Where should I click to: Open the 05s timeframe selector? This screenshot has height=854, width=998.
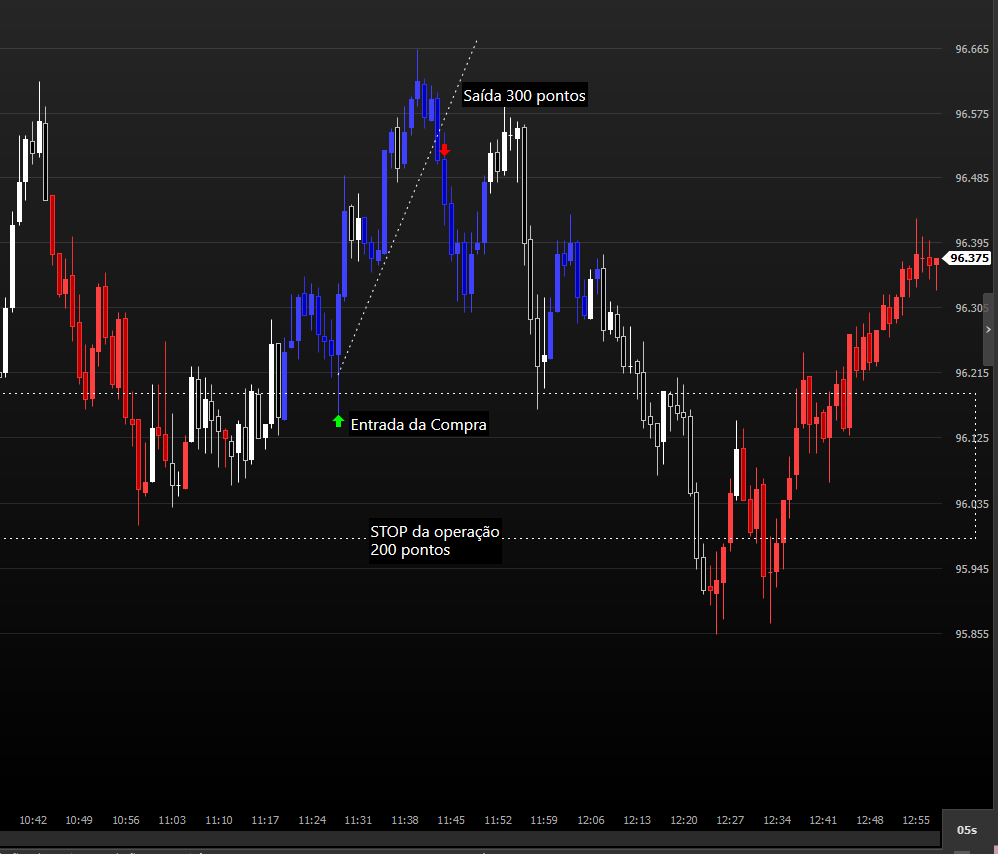pos(969,829)
